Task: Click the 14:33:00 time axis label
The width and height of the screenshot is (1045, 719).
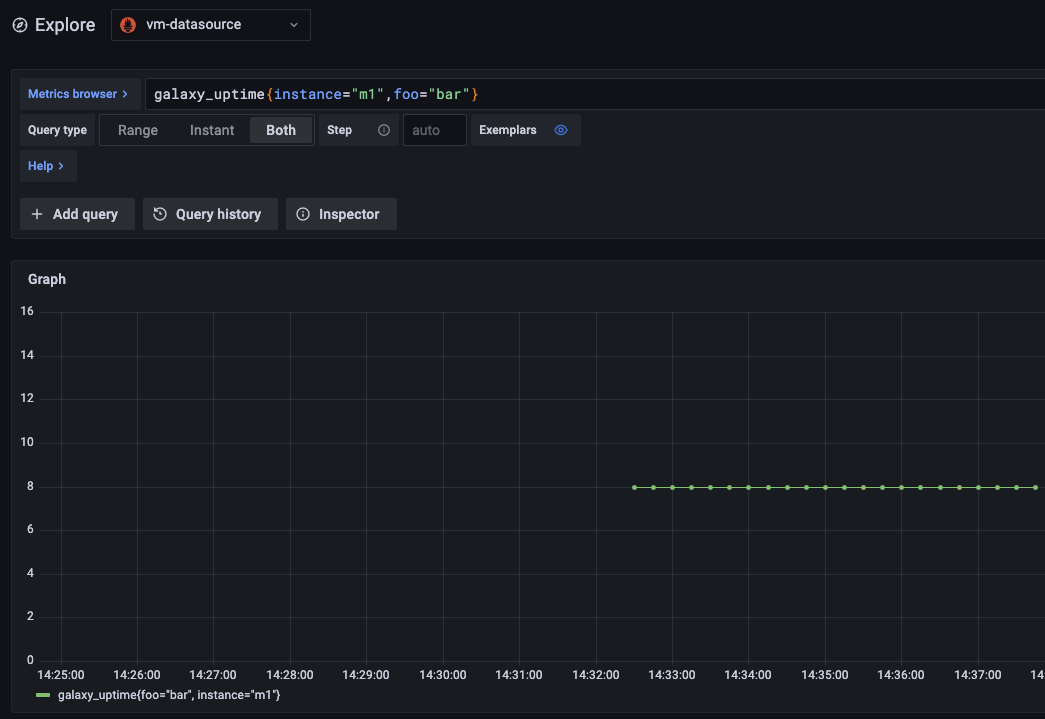Action: coord(672,675)
